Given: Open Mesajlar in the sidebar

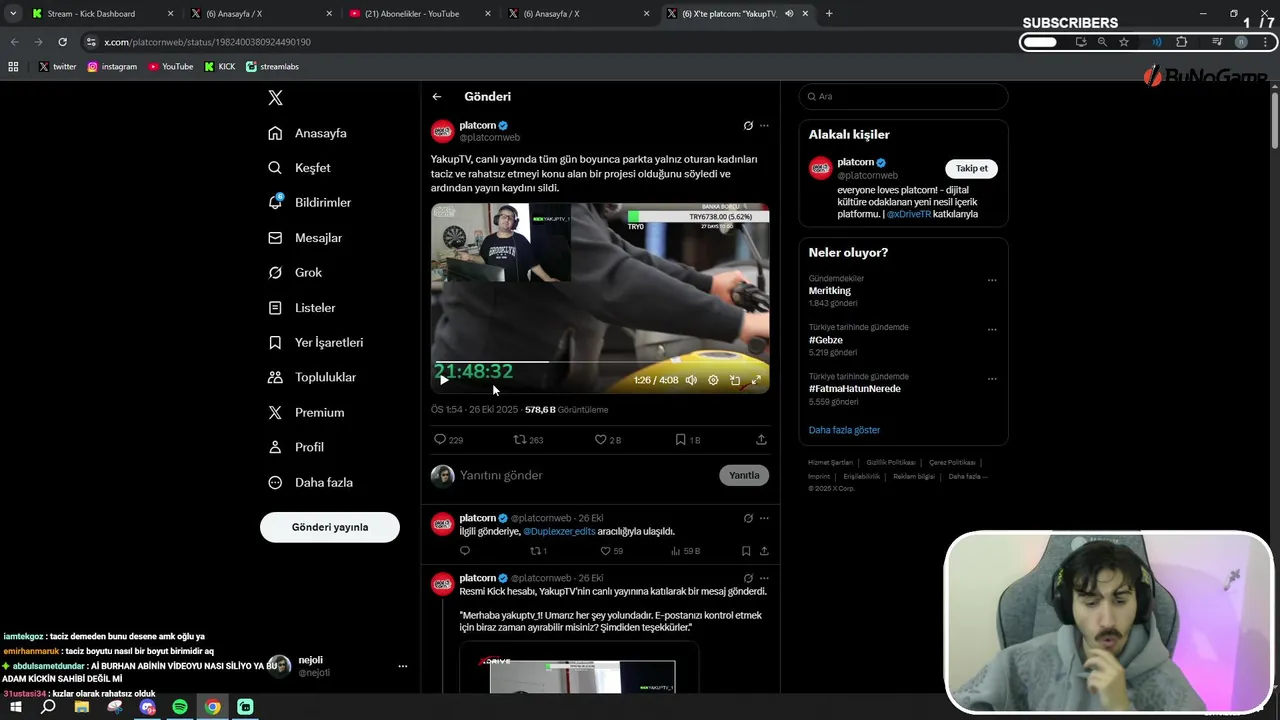Looking at the screenshot, I should pyautogui.click(x=305, y=238).
